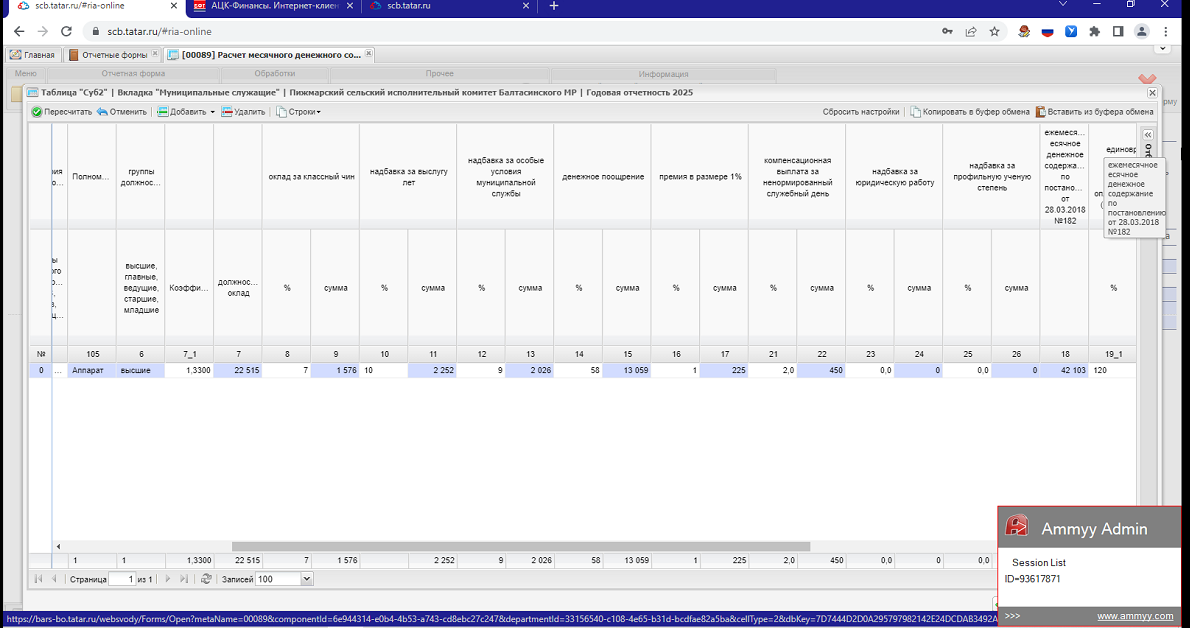Go to next page of records

click(x=168, y=579)
